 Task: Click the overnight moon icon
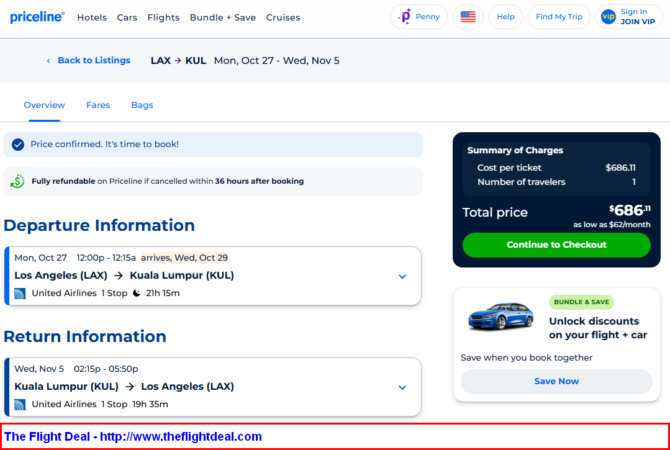point(137,293)
